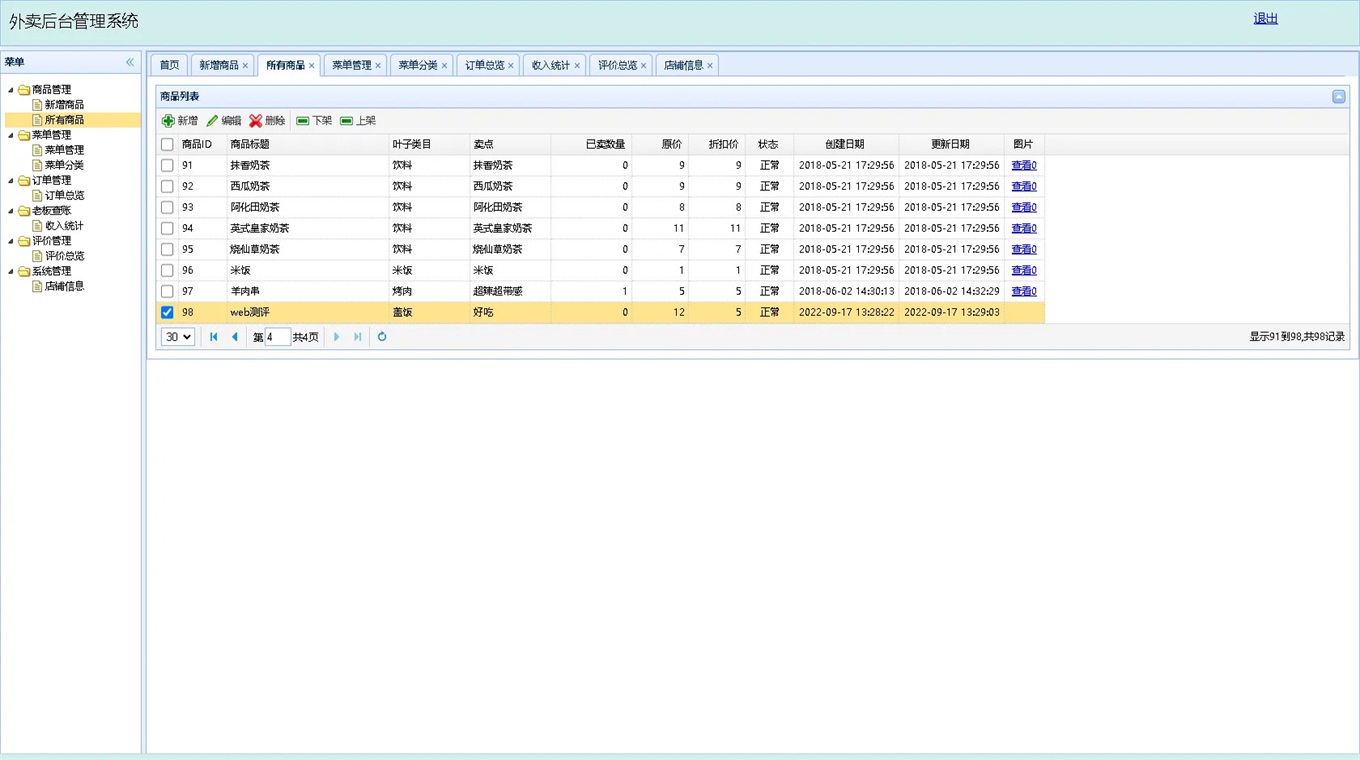Collapse the 订单管理 tree arrow
Viewport: 1360px width, 760px height.
click(11, 181)
